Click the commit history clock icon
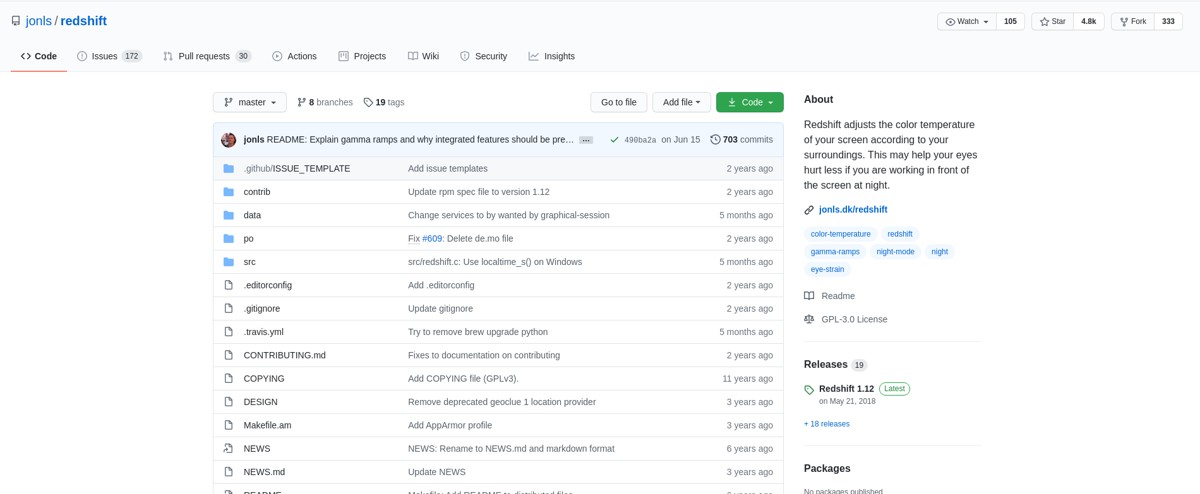The height and width of the screenshot is (494, 1200). tap(715, 140)
